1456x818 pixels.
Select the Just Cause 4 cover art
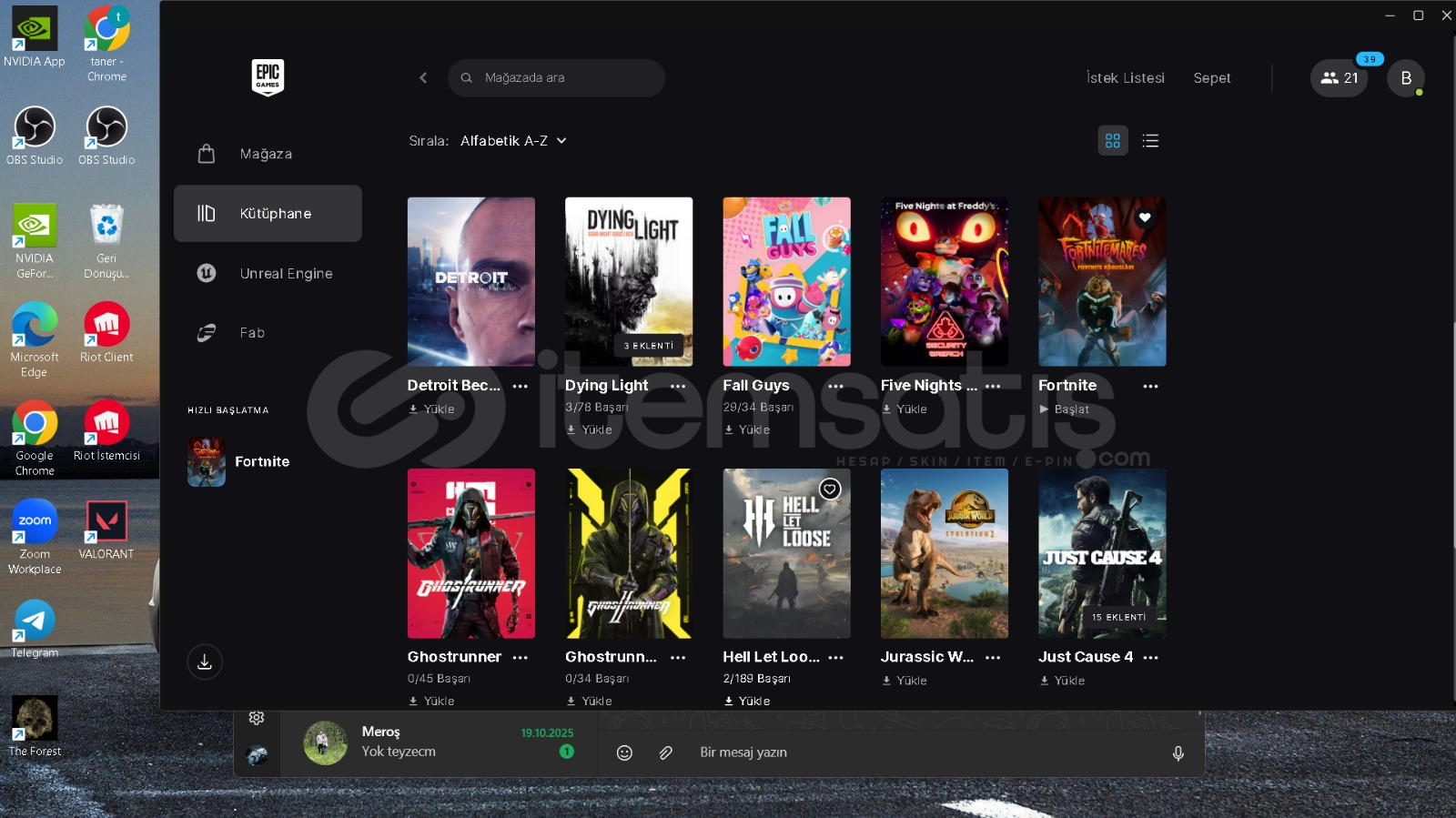click(x=1102, y=553)
